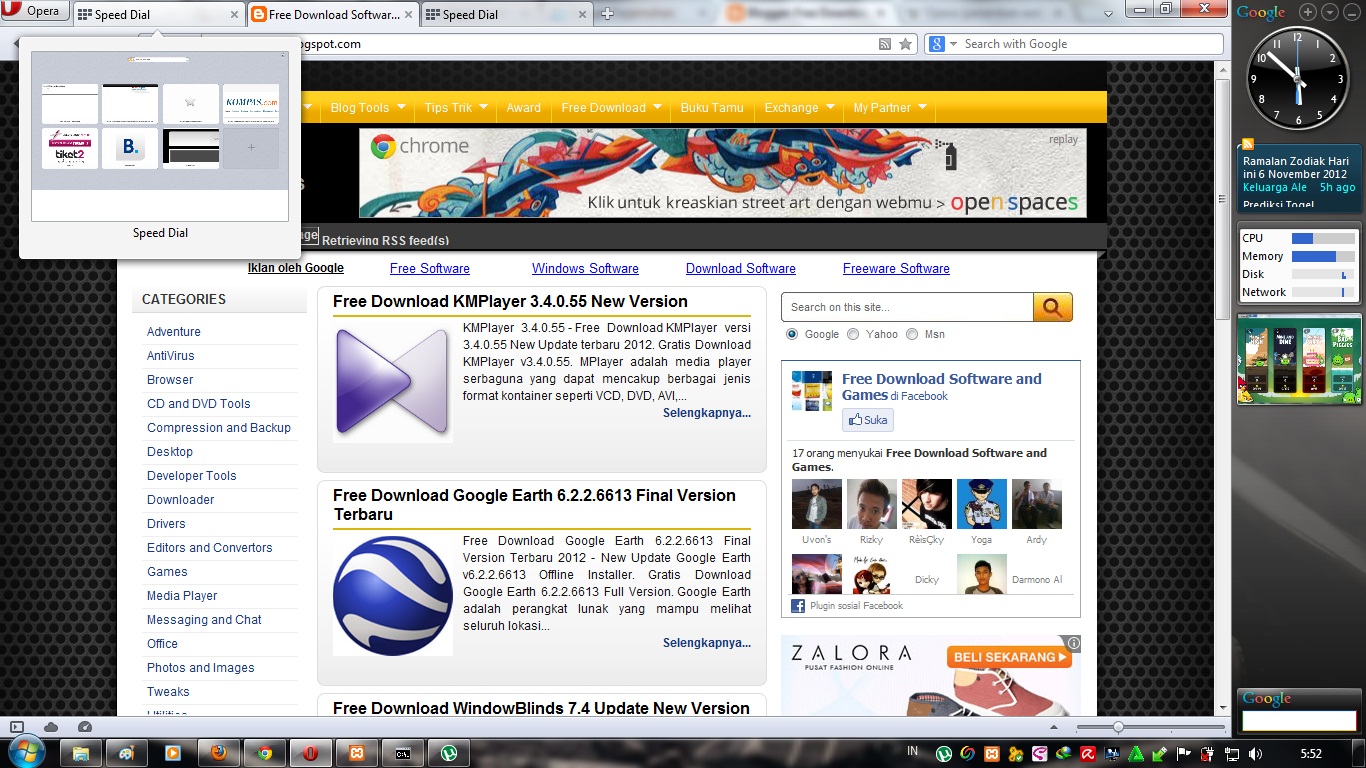Screen dimensions: 1366x768
Task: Open the KMPlayer 3.4.0.55 post title
Action: (x=510, y=301)
